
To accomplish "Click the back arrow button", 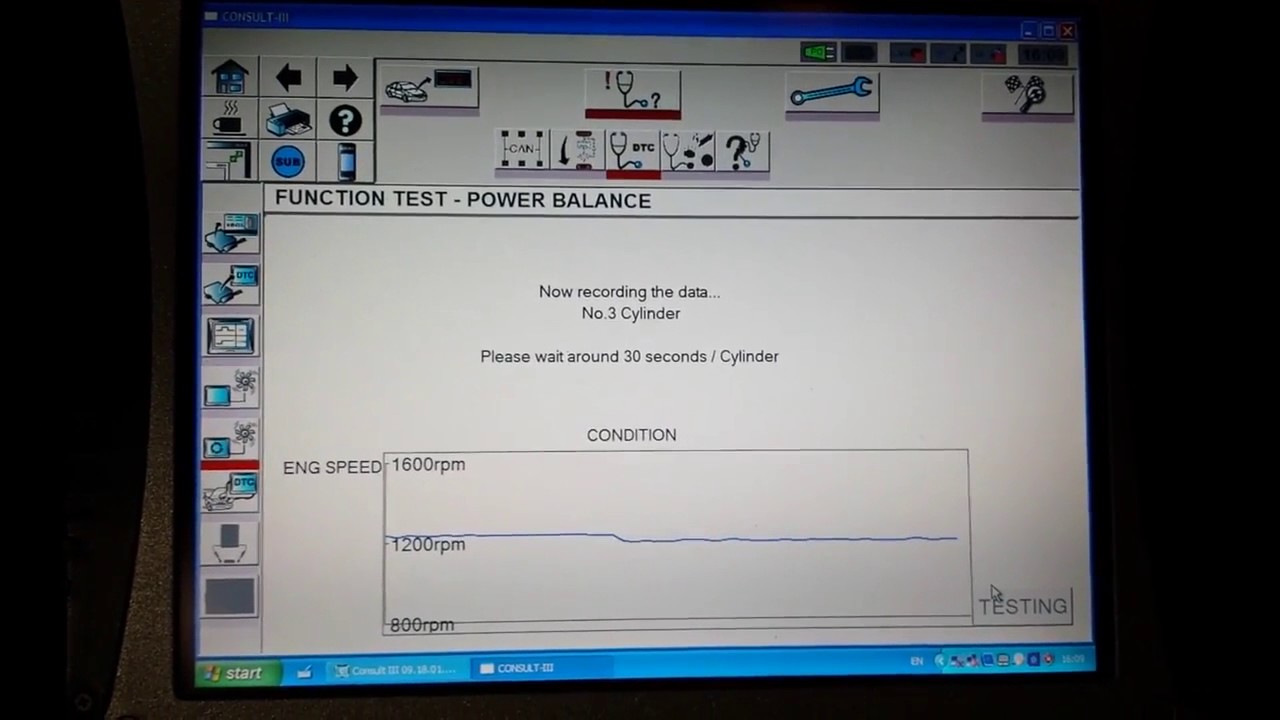I will 289,78.
